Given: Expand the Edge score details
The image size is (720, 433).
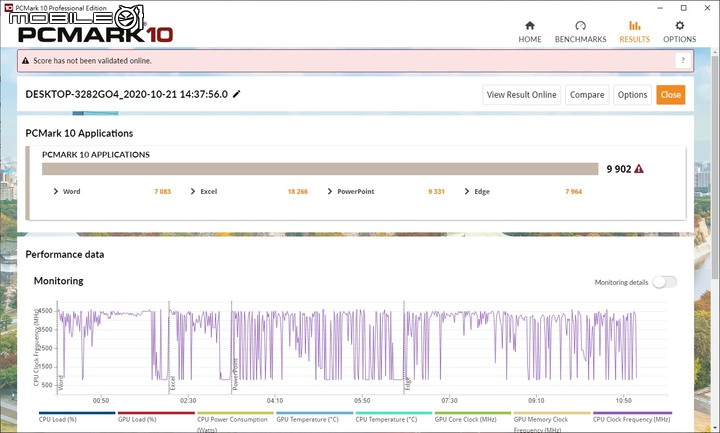Looking at the screenshot, I should (x=467, y=191).
